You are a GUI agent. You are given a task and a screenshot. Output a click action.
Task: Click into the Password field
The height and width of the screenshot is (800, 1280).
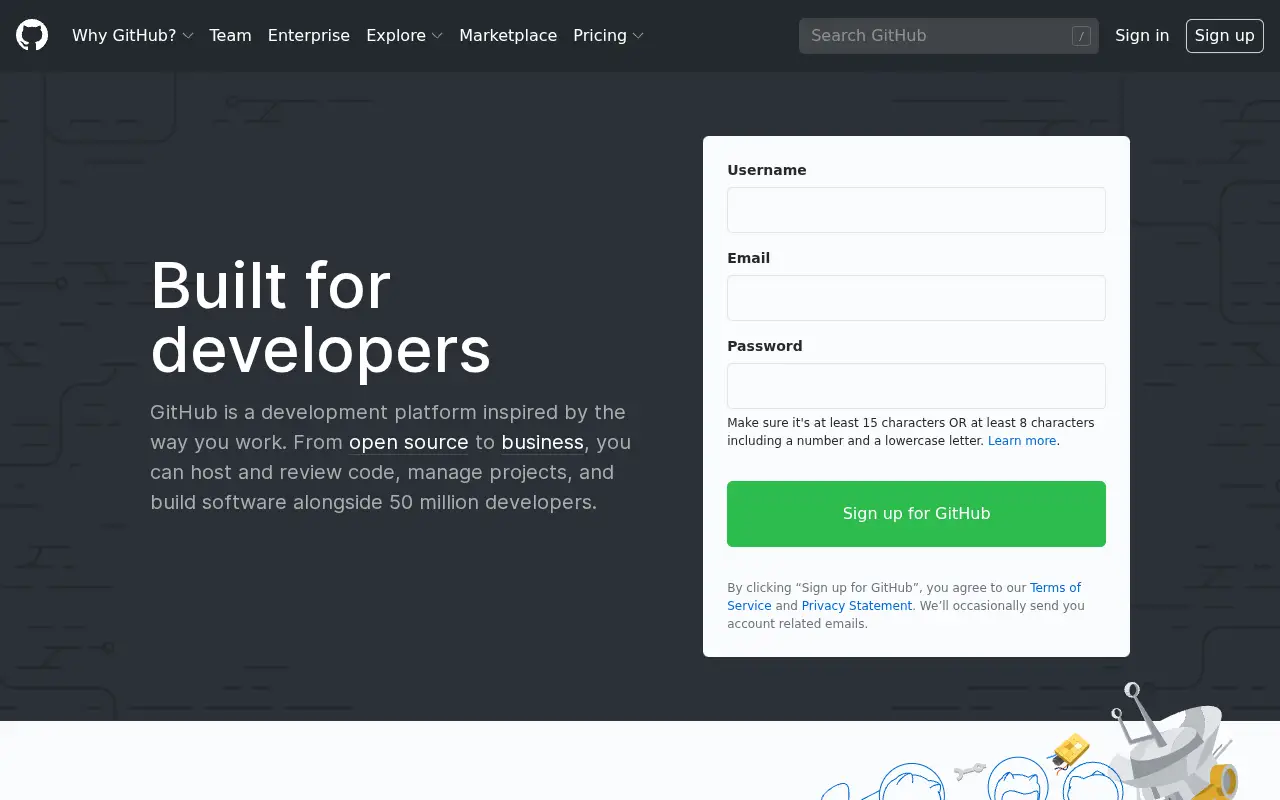[x=916, y=386]
